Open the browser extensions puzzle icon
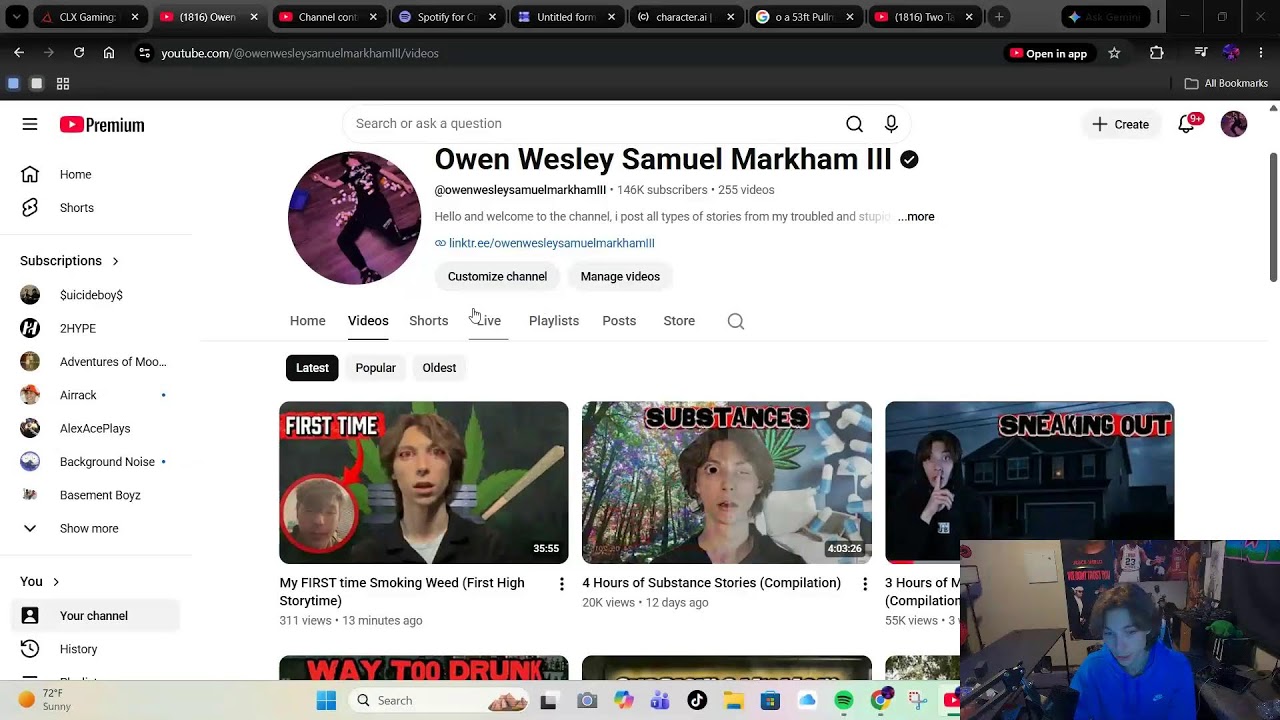Screen dimensions: 1280x720 point(1157,53)
